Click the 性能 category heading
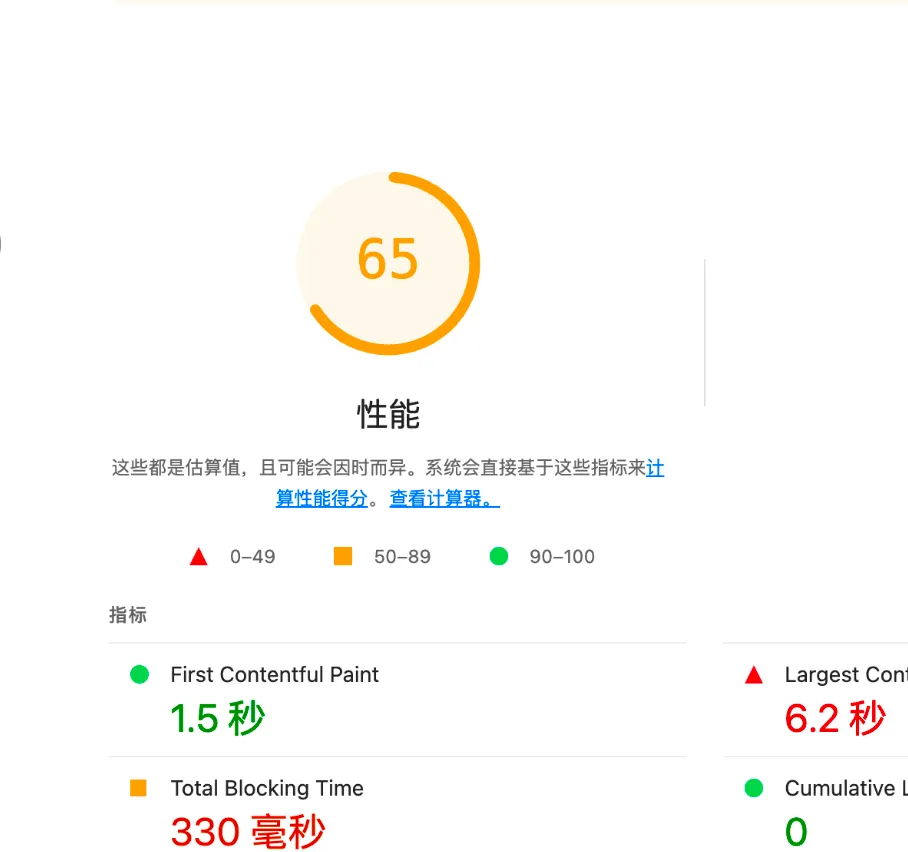 point(388,414)
